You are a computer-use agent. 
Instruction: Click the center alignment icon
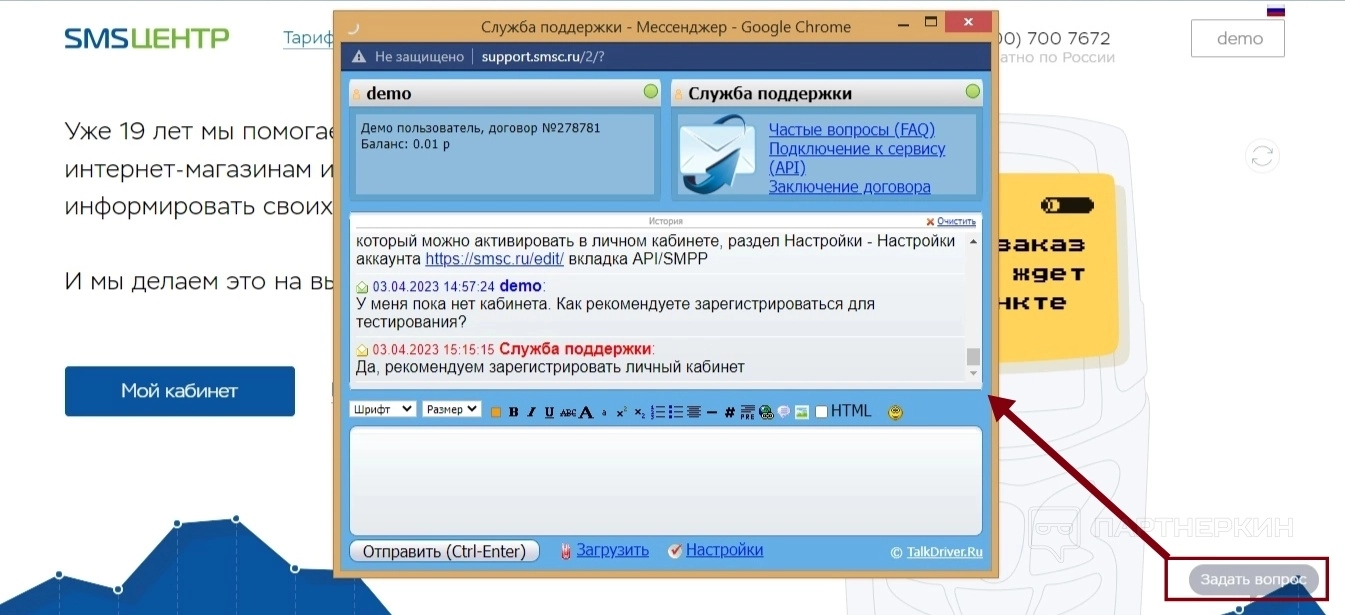pyautogui.click(x=694, y=412)
